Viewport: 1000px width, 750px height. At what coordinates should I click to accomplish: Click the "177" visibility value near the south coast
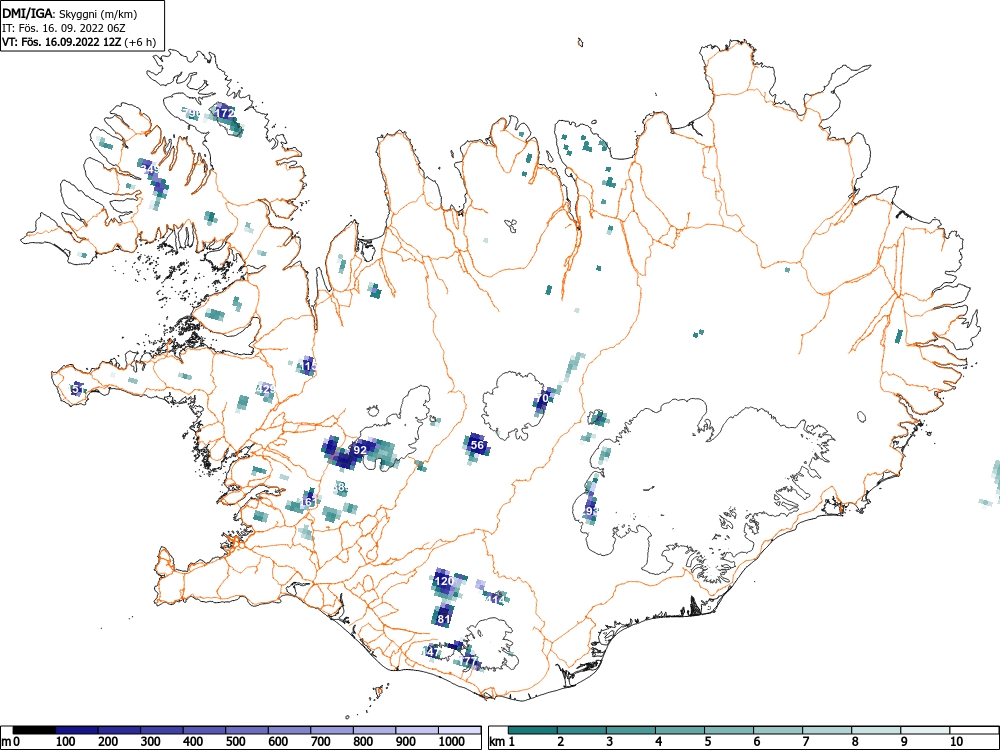[469, 661]
